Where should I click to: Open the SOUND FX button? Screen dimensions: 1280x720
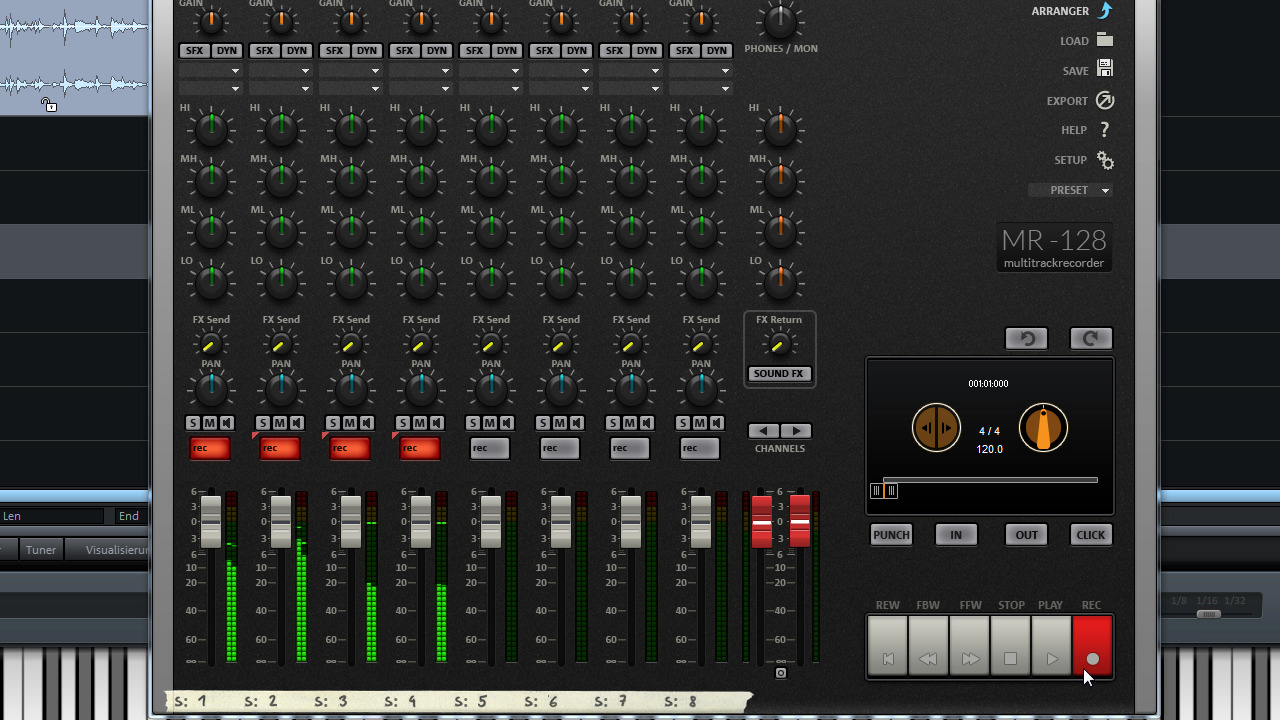(x=779, y=374)
